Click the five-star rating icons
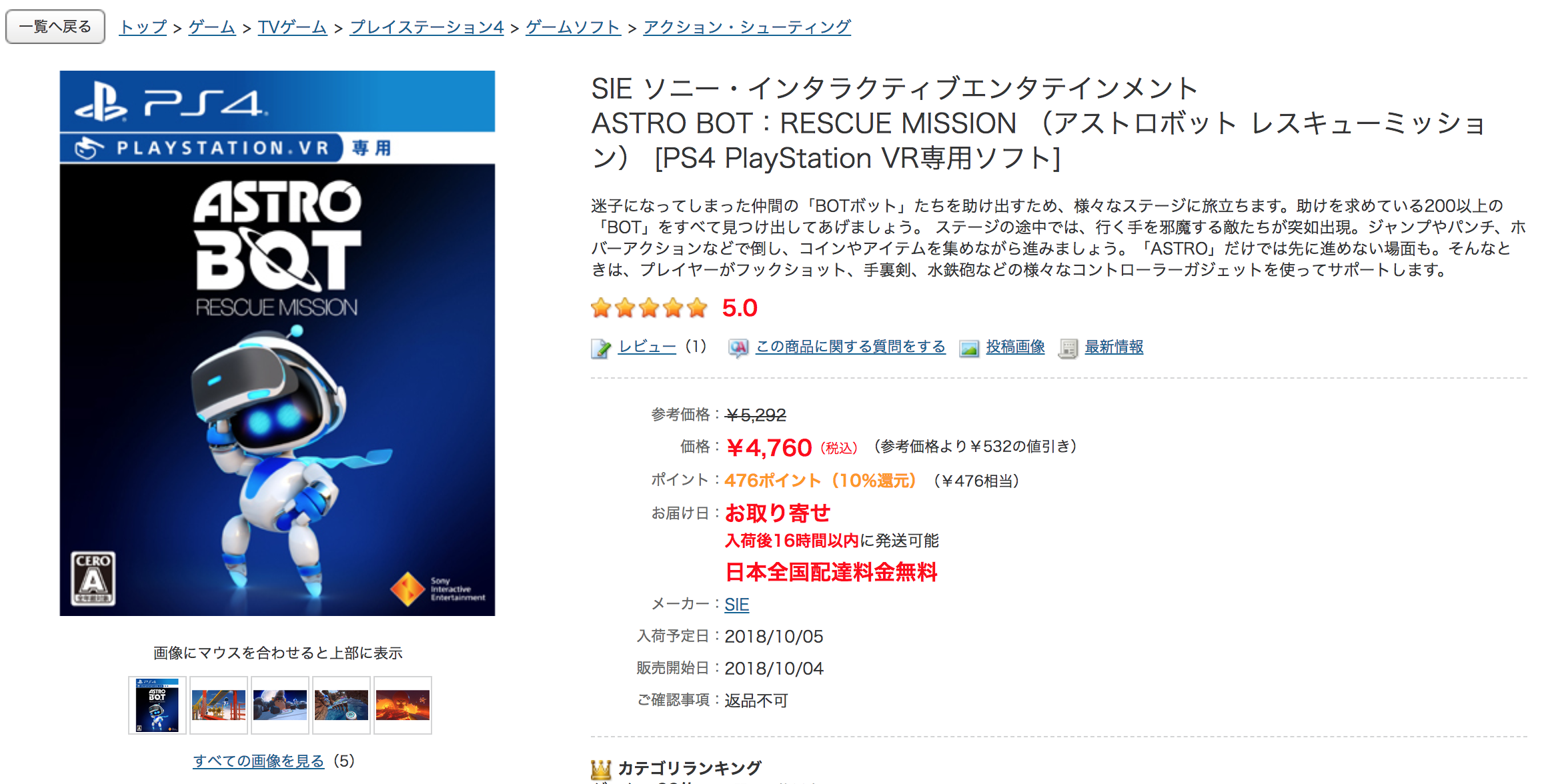 pyautogui.click(x=649, y=308)
